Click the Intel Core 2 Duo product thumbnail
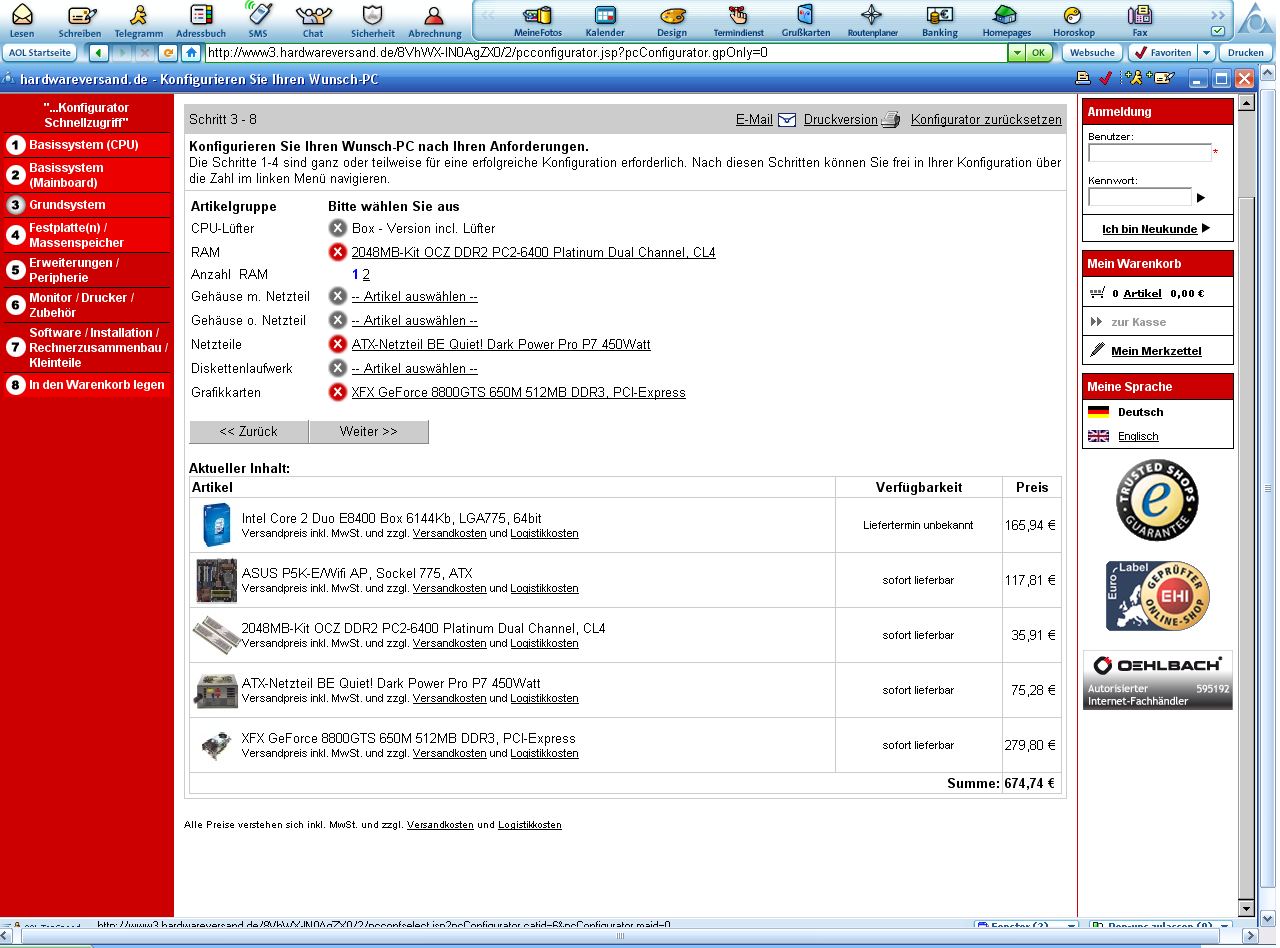The height and width of the screenshot is (948, 1280). click(216, 525)
